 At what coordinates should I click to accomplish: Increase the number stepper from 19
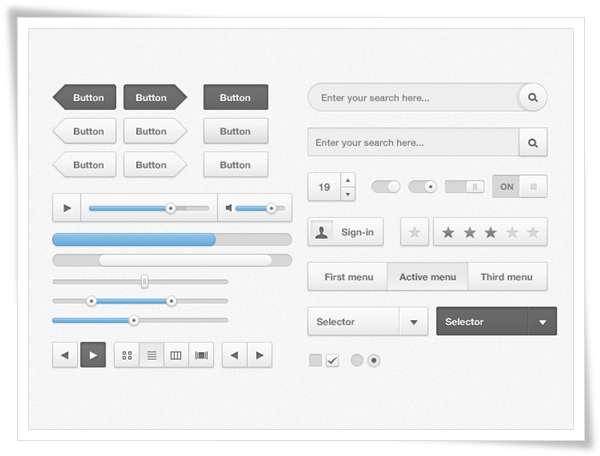click(x=347, y=180)
